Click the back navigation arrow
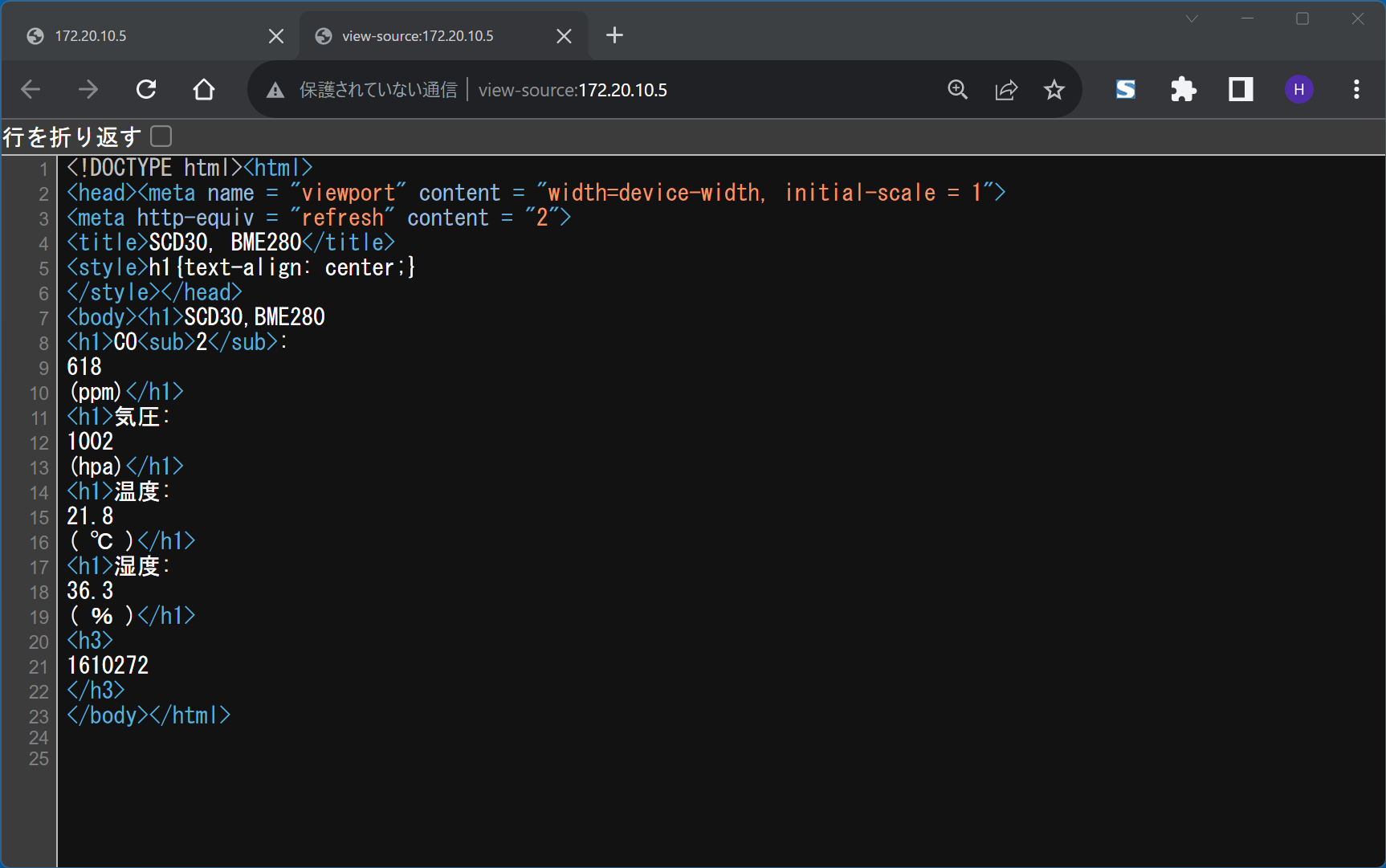 [31, 89]
